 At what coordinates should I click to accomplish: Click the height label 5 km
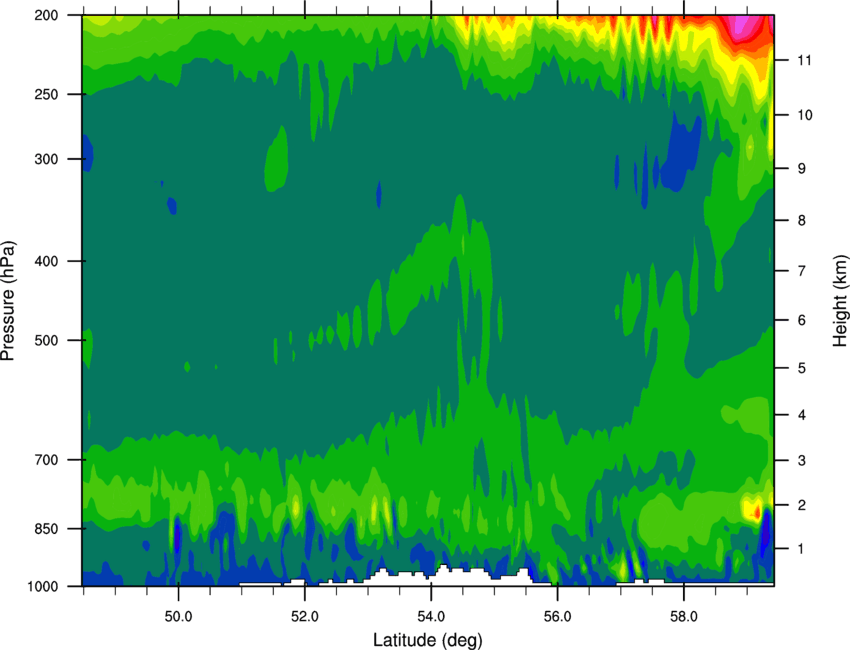(802, 369)
